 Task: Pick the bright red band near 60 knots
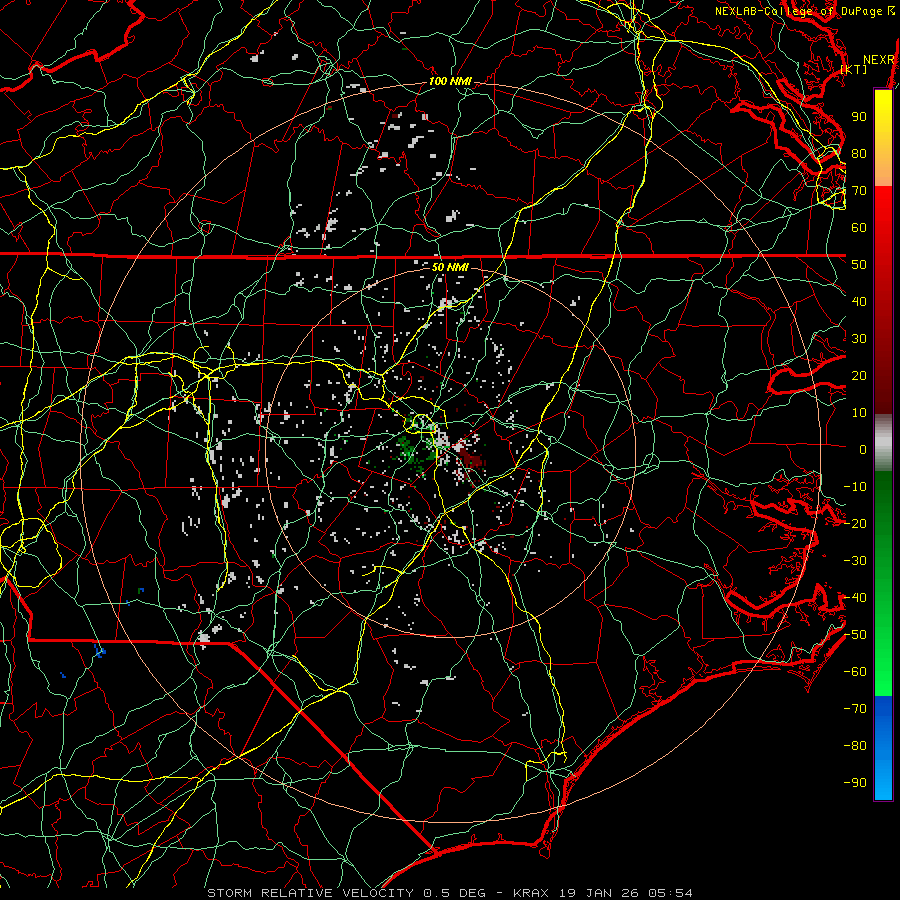tap(883, 212)
